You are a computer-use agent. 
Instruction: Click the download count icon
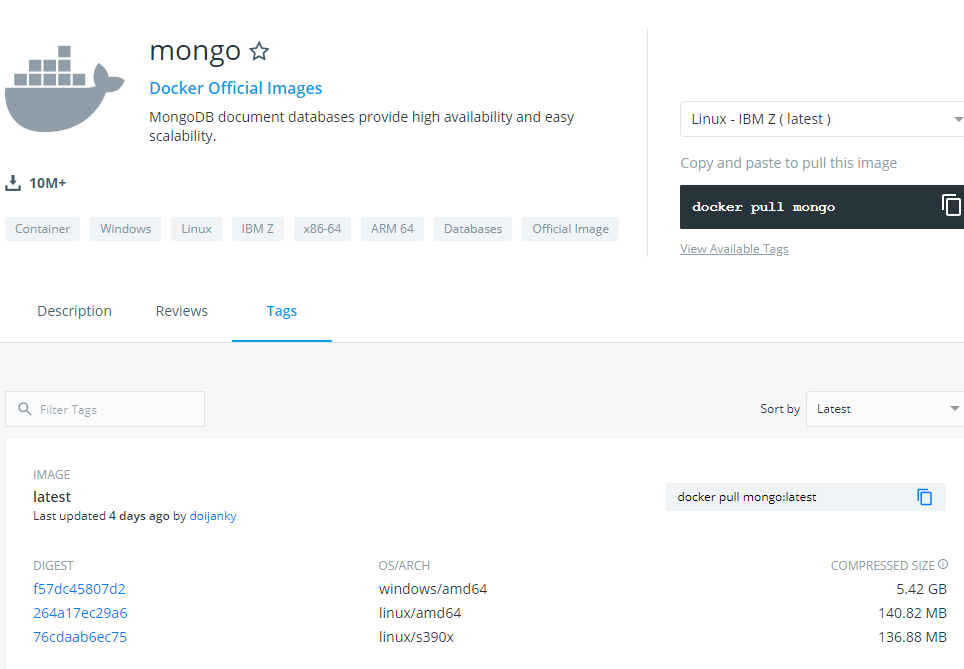click(x=13, y=183)
